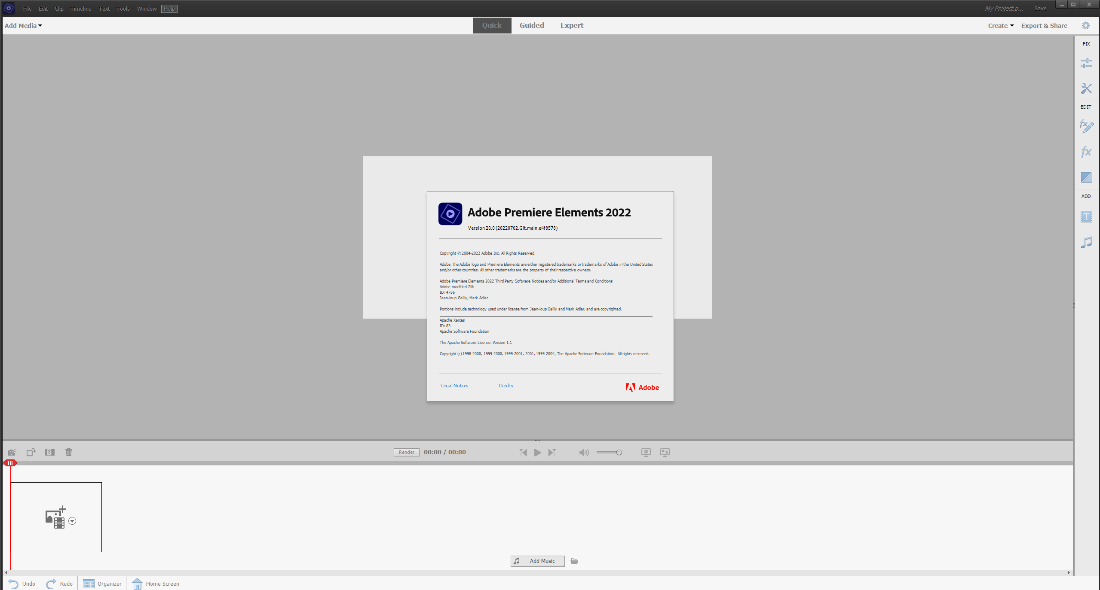Click the red timeline playhead marker
The width and height of the screenshot is (1100, 590).
(11, 463)
